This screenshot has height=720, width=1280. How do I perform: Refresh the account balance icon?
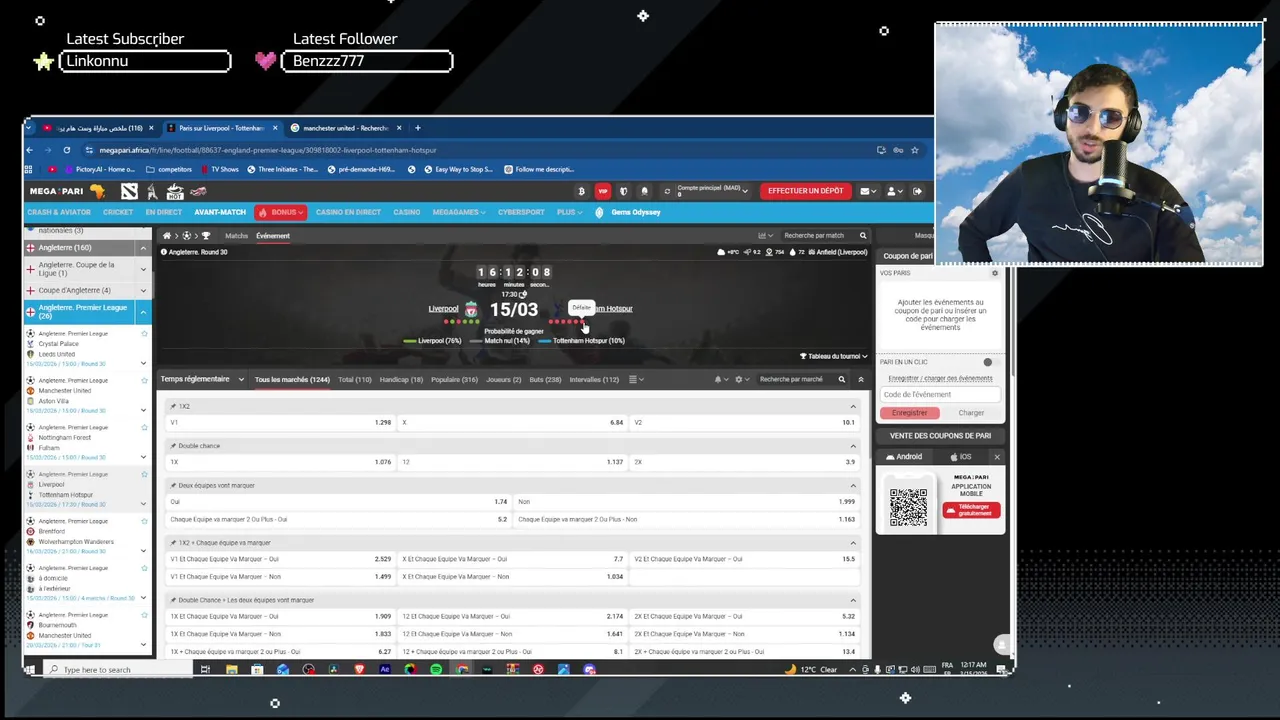[667, 191]
